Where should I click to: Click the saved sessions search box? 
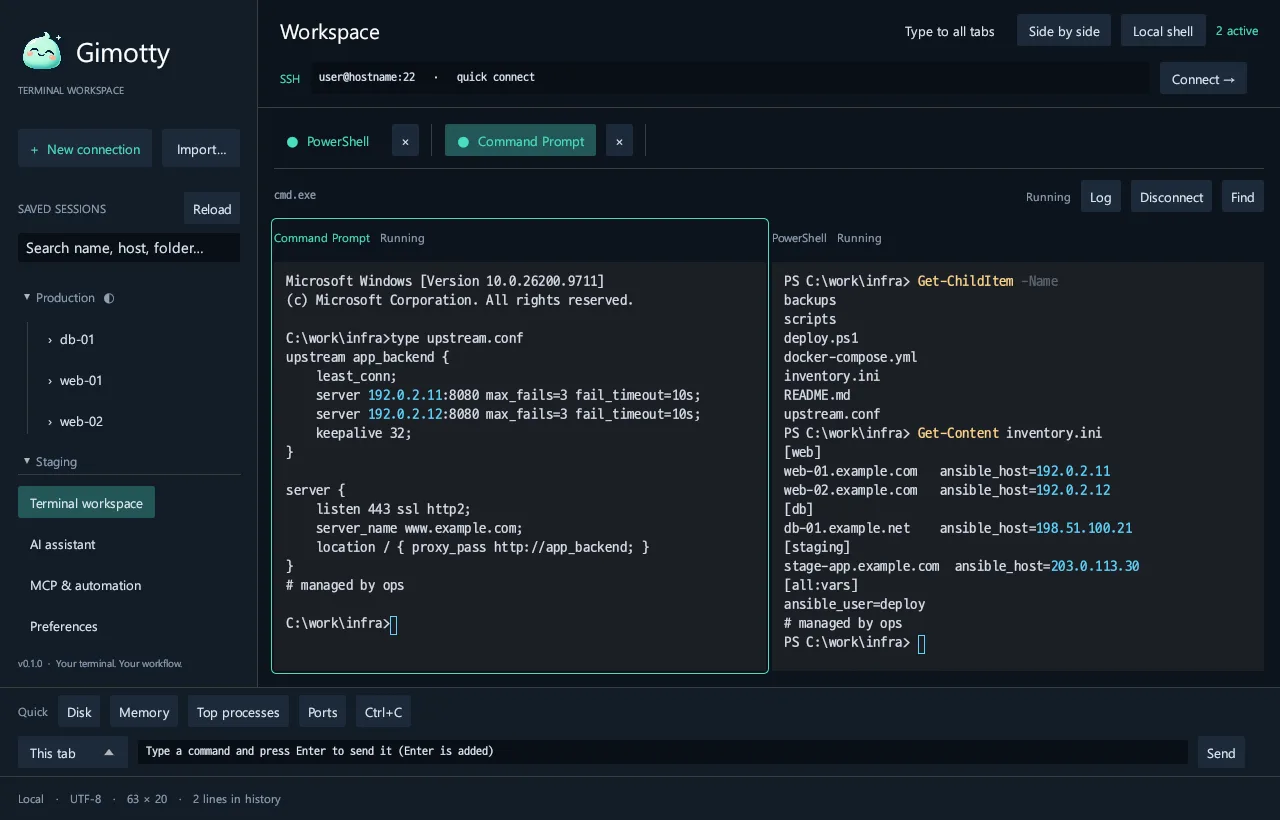[x=129, y=248]
